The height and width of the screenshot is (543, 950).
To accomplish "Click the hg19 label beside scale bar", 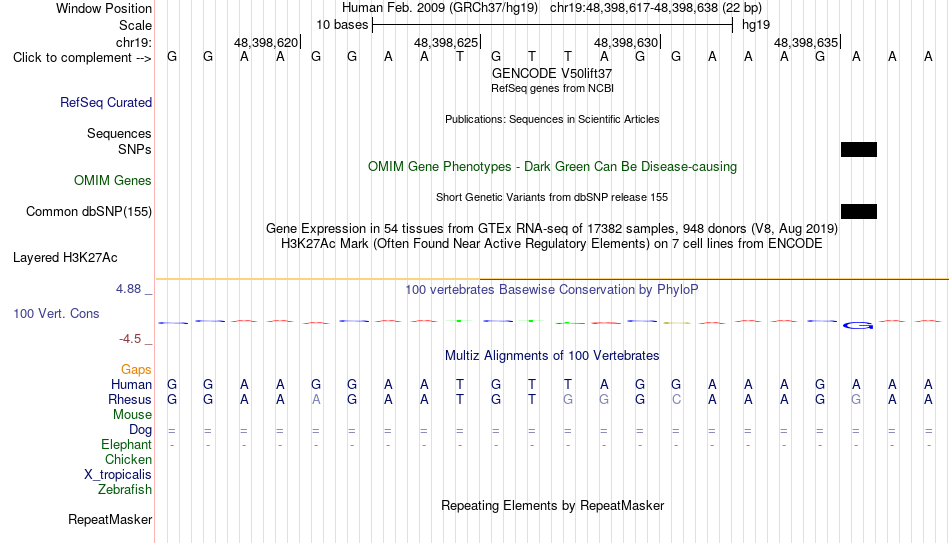I will coord(756,25).
